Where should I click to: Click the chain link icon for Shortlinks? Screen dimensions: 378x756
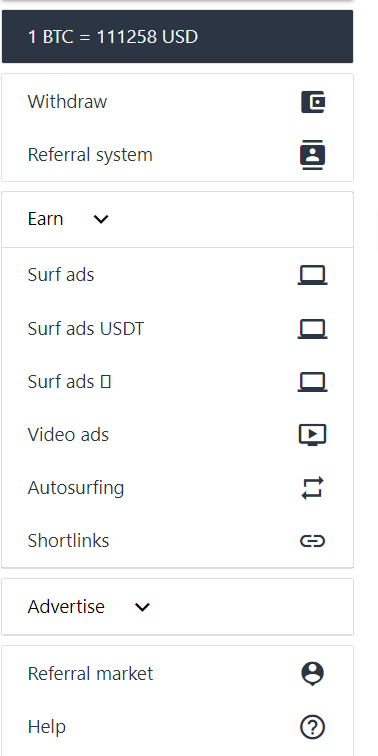(x=312, y=541)
